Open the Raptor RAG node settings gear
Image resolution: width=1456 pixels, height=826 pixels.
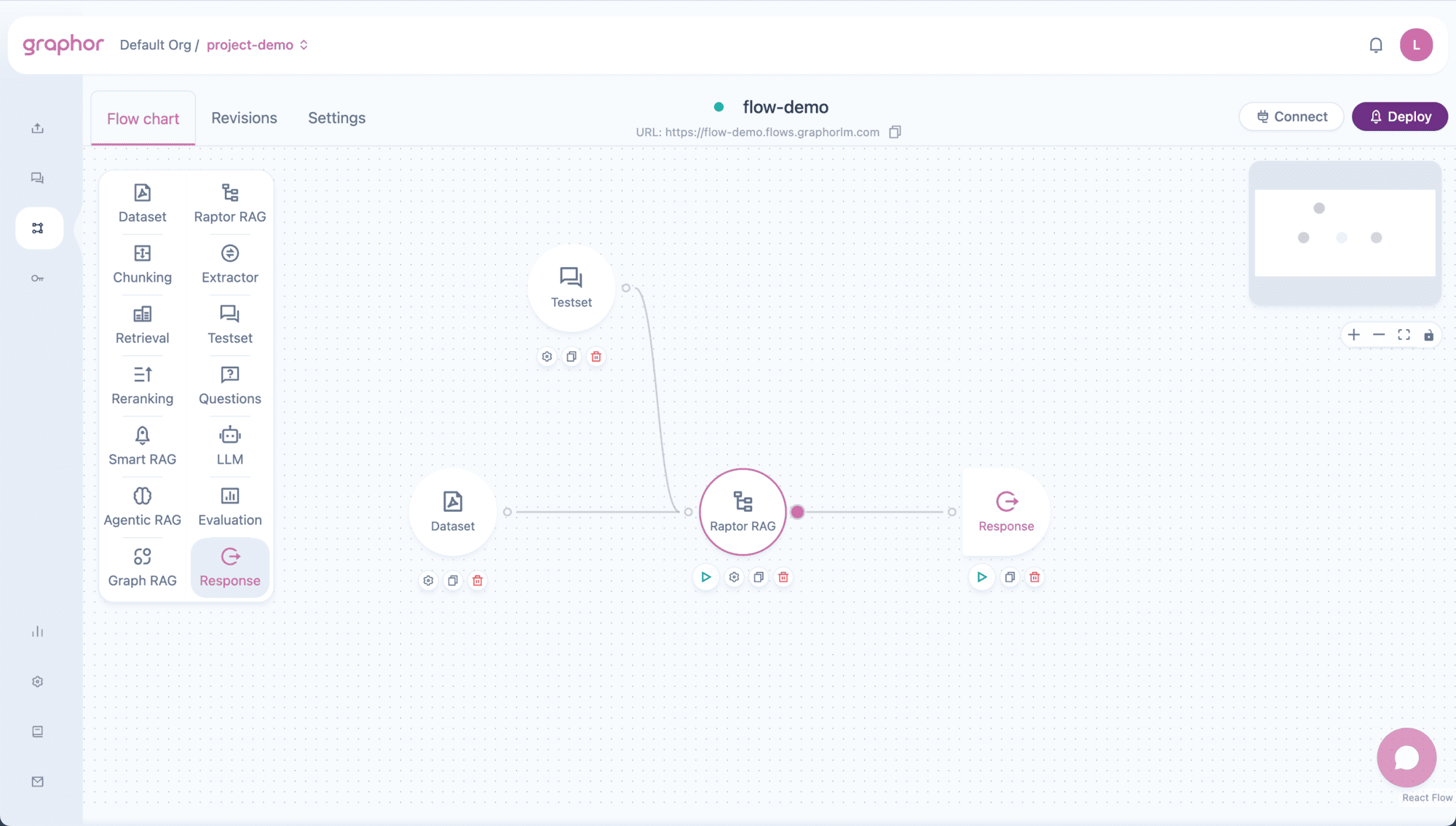[x=734, y=576]
